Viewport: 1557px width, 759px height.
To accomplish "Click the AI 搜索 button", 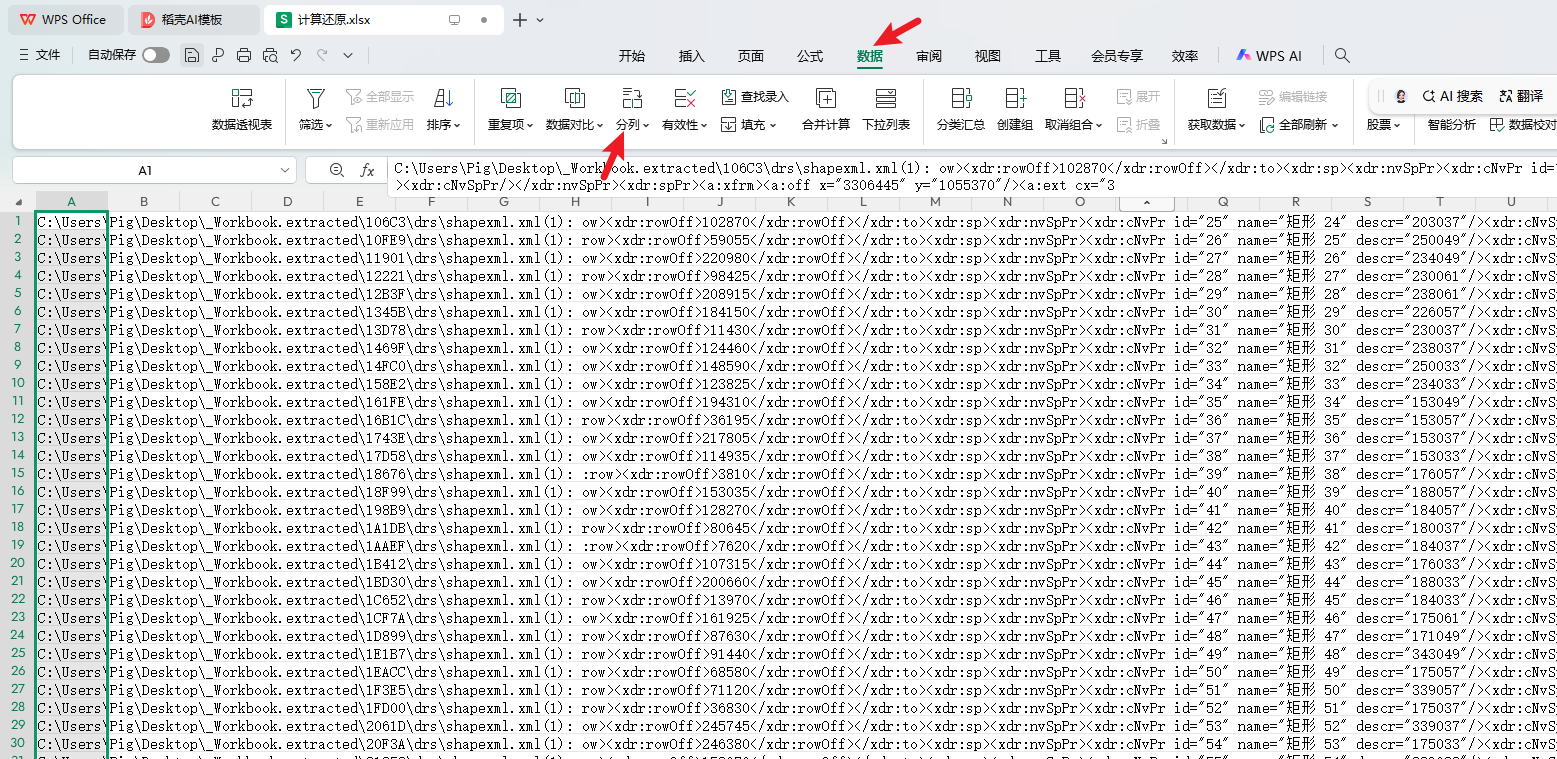I will (x=1453, y=96).
